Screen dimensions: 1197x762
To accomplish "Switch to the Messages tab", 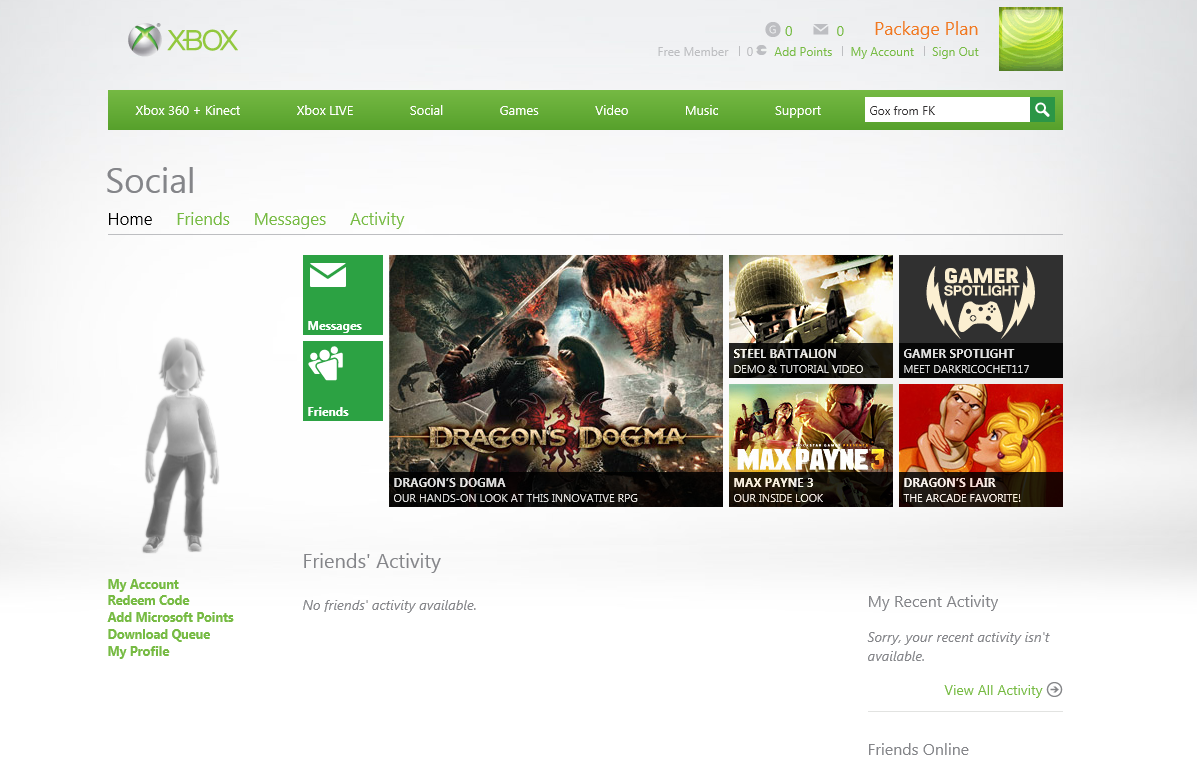I will click(x=290, y=220).
